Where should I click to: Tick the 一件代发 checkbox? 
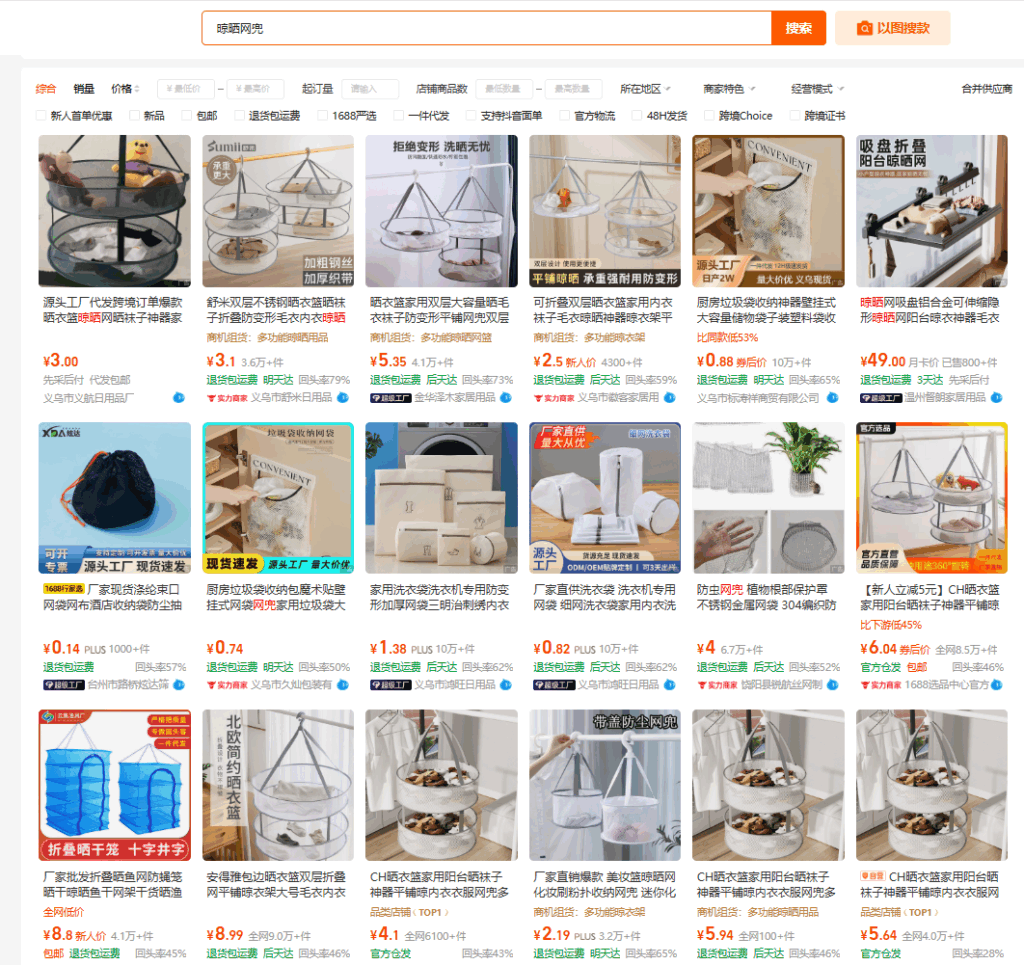(x=399, y=116)
